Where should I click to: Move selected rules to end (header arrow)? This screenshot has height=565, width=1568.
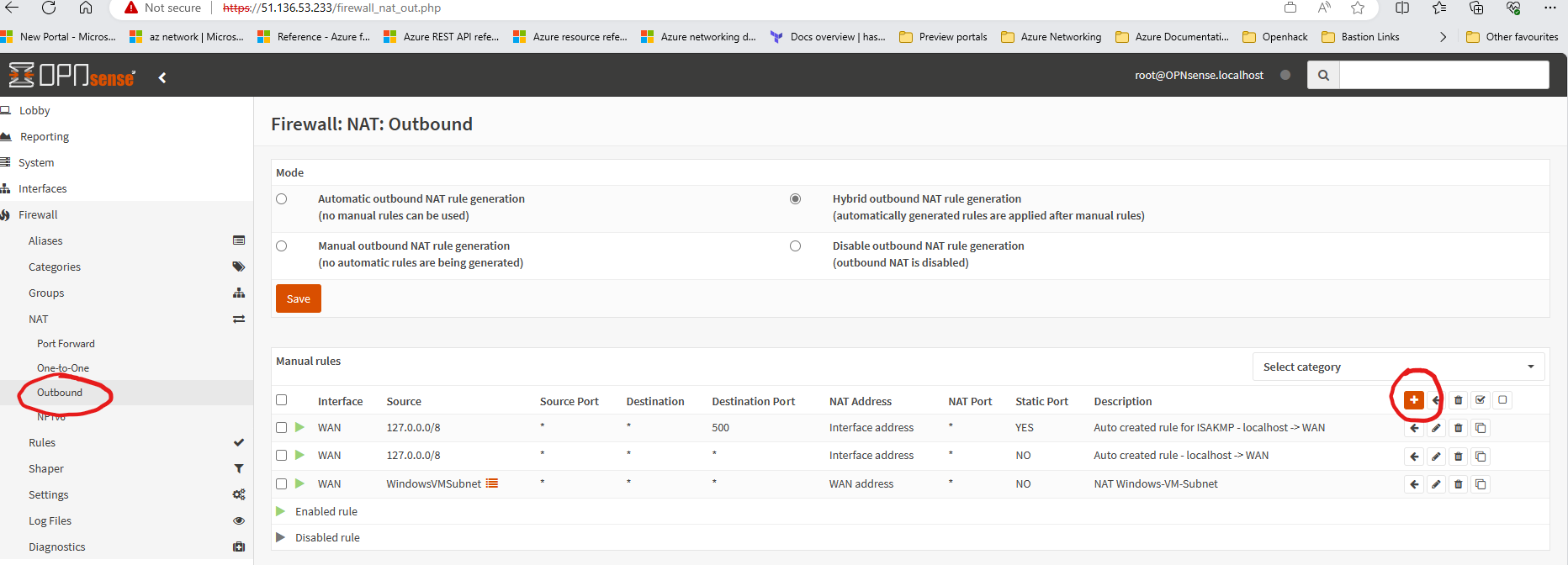click(1436, 400)
